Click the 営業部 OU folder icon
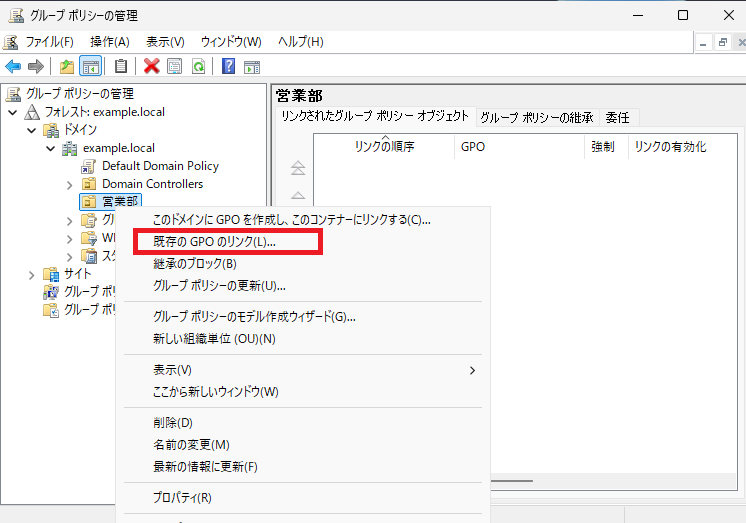 [89, 202]
